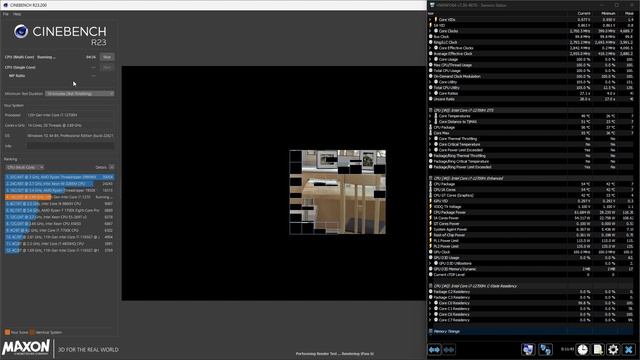Open the Help menu in Cinebench

tap(17, 14)
